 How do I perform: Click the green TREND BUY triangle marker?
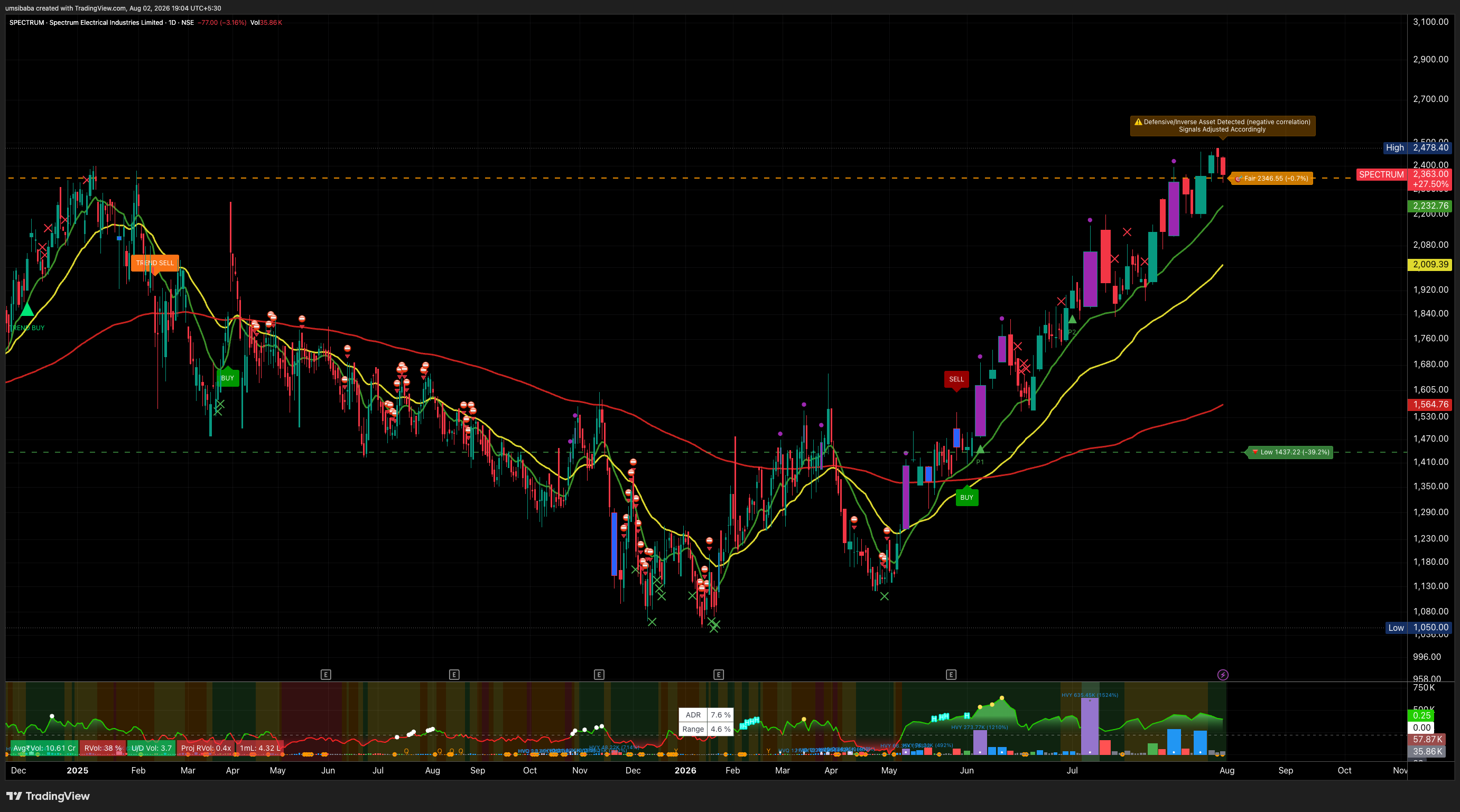[x=26, y=310]
